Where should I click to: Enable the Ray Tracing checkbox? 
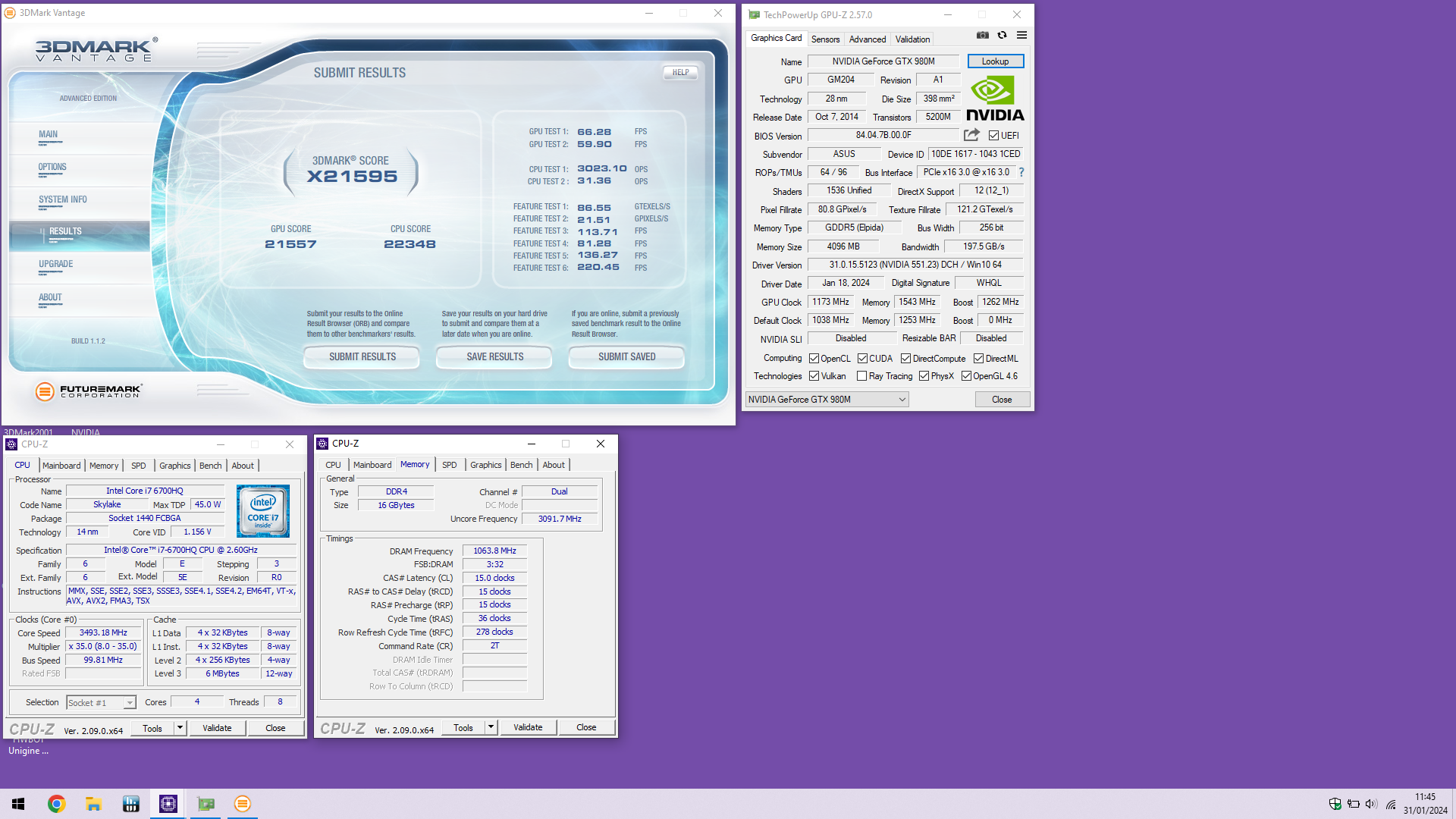click(861, 376)
